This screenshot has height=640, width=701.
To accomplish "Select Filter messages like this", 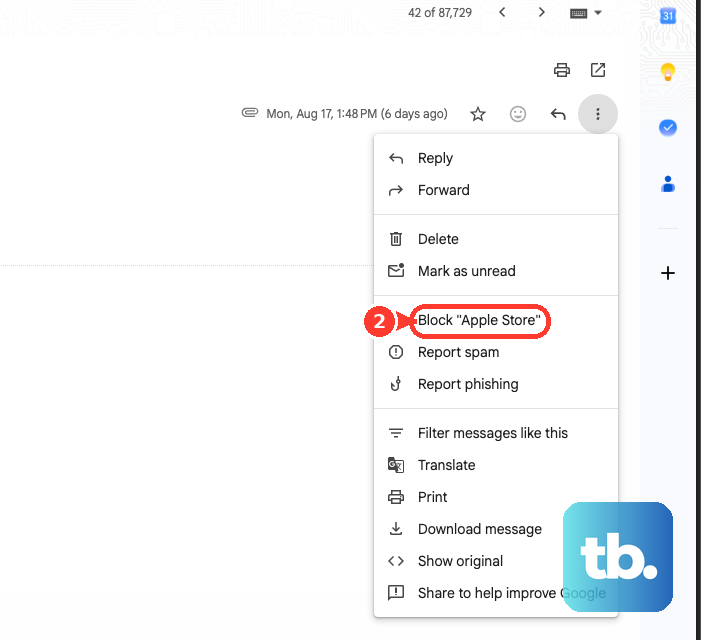I will coord(496,433).
